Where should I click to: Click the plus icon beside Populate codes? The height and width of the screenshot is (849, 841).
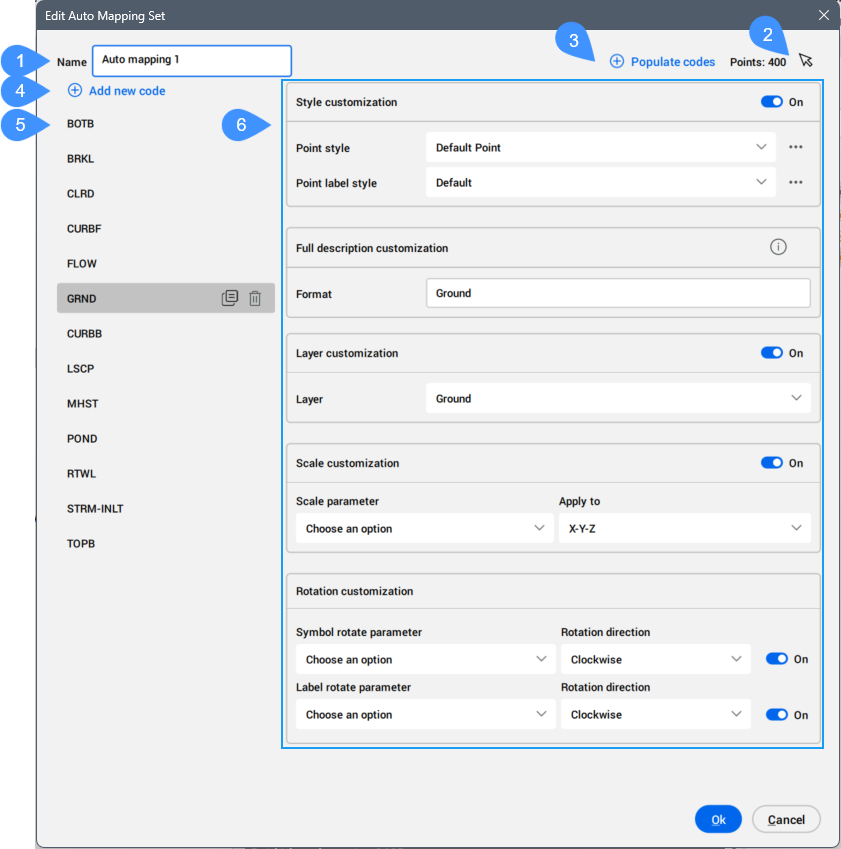(x=617, y=62)
